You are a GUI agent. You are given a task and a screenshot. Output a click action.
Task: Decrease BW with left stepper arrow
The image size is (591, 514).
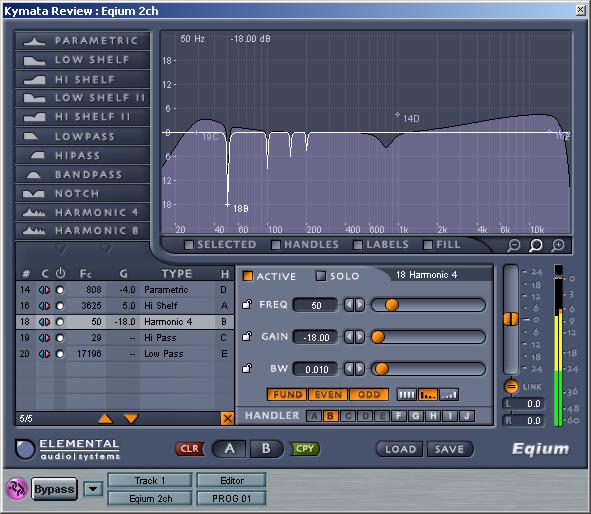(x=349, y=369)
